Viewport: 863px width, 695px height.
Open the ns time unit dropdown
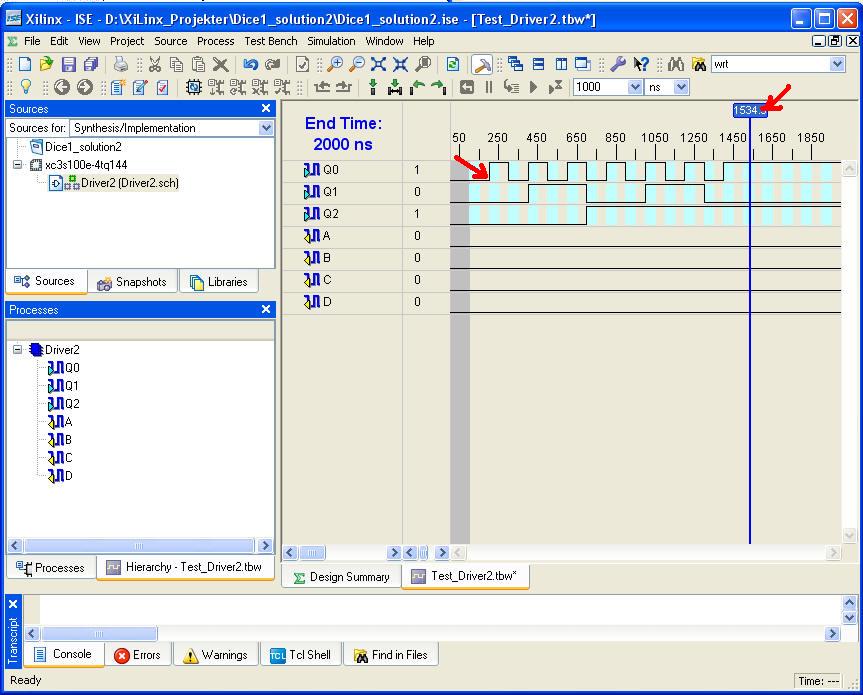tap(681, 87)
